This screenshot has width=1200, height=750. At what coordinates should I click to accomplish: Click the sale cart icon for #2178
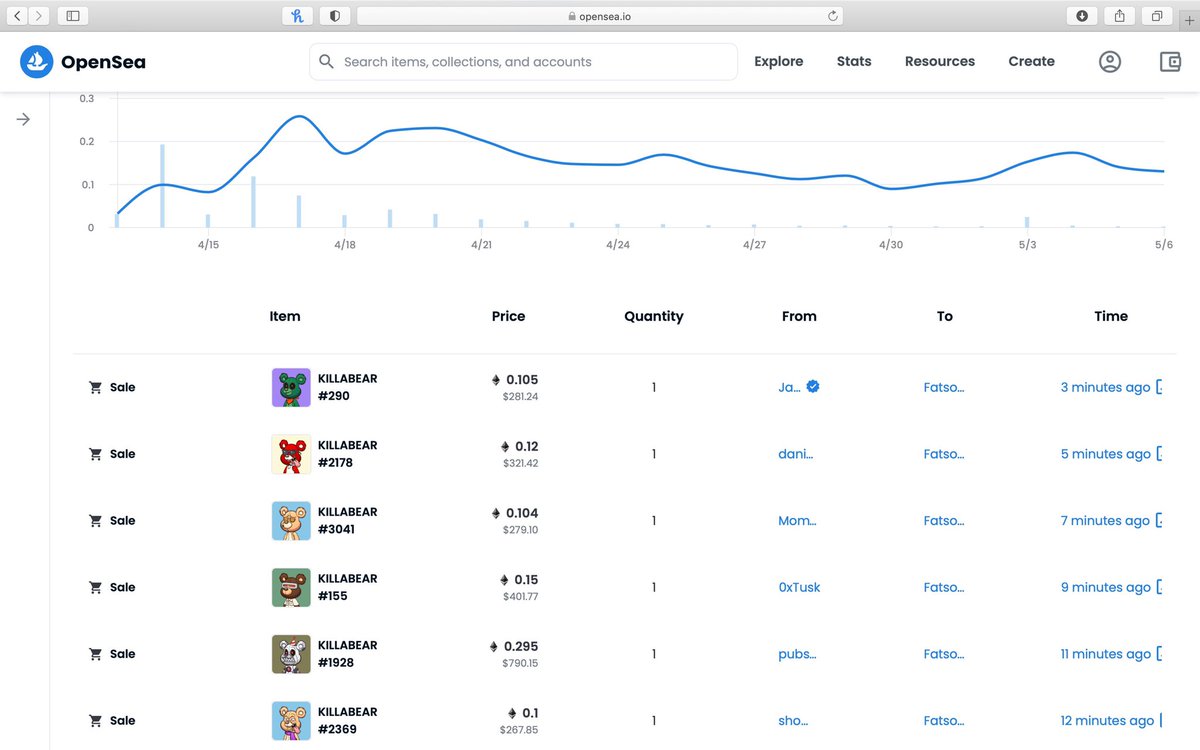[96, 454]
